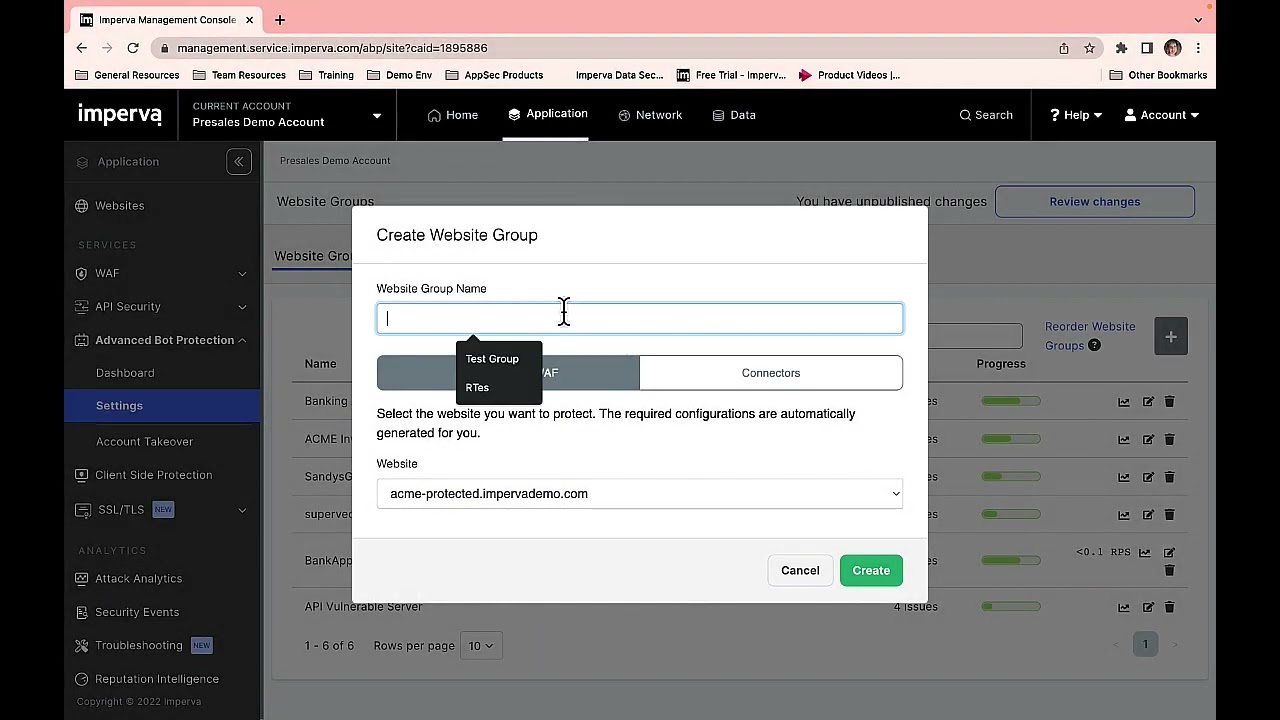The image size is (1280, 720).
Task: Click the edit icon in Banking row
Action: pyautogui.click(x=1148, y=402)
